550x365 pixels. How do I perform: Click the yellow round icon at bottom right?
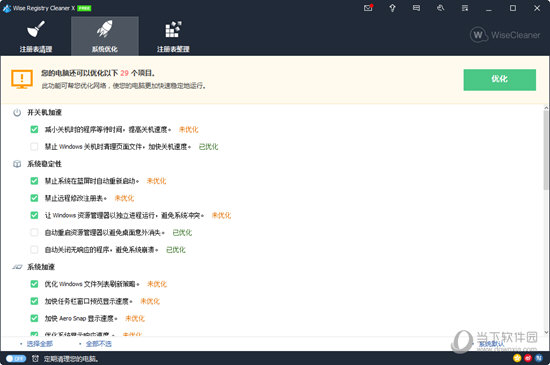(517, 358)
